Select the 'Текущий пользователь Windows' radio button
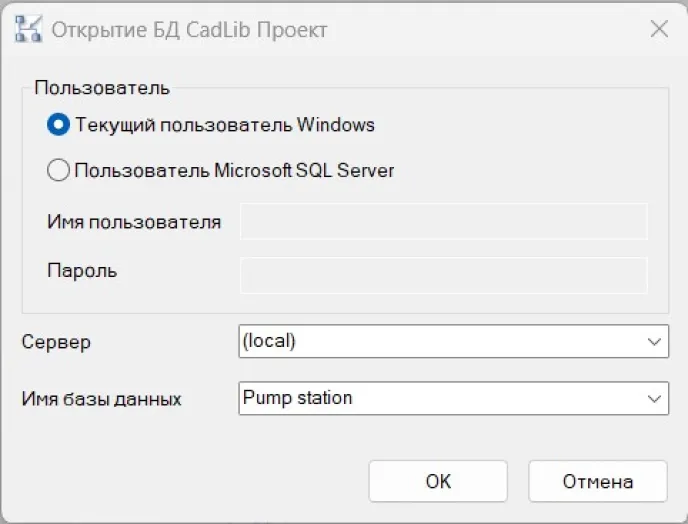 click(59, 125)
